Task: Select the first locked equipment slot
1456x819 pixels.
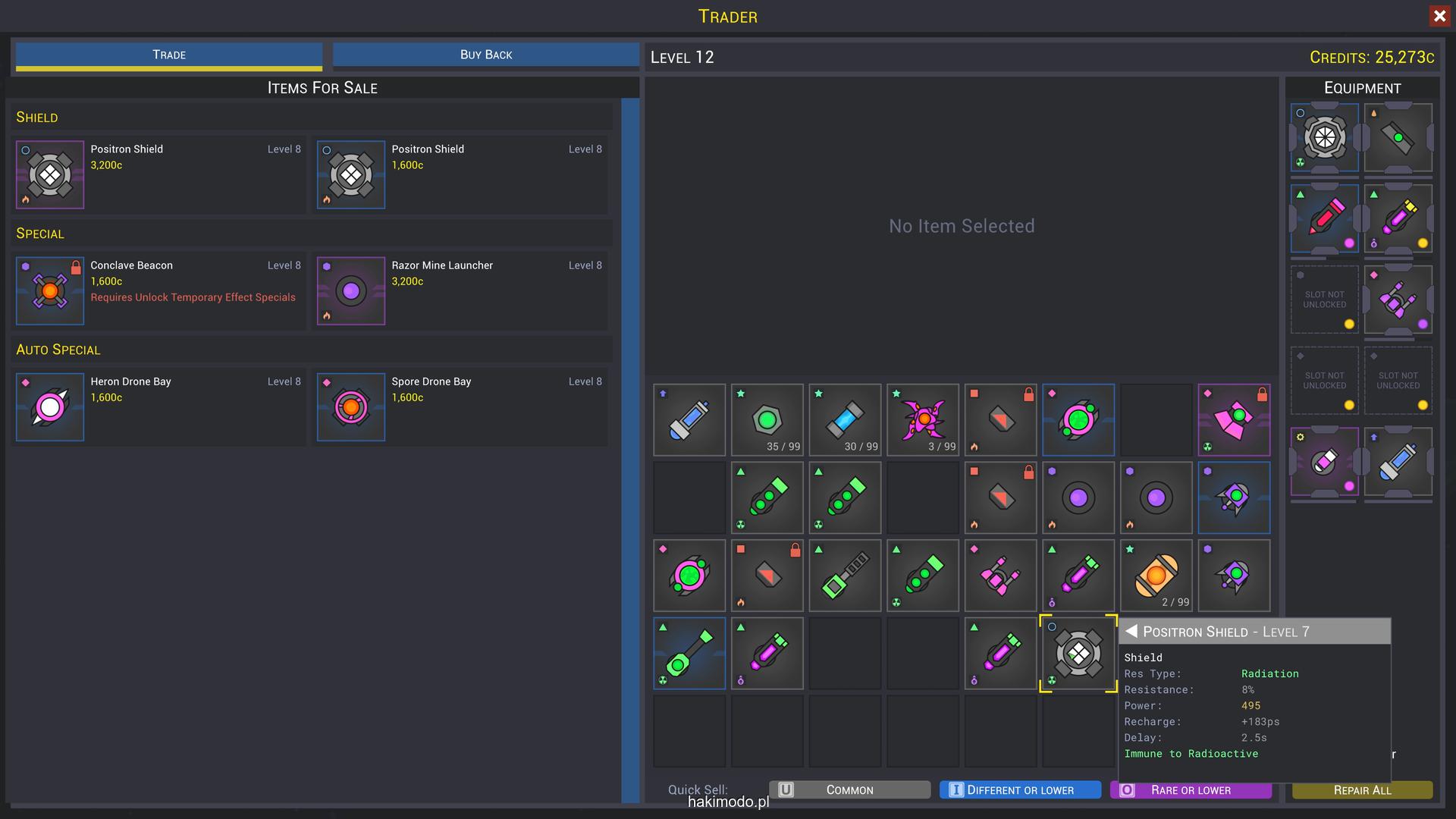Action: [x=1325, y=300]
